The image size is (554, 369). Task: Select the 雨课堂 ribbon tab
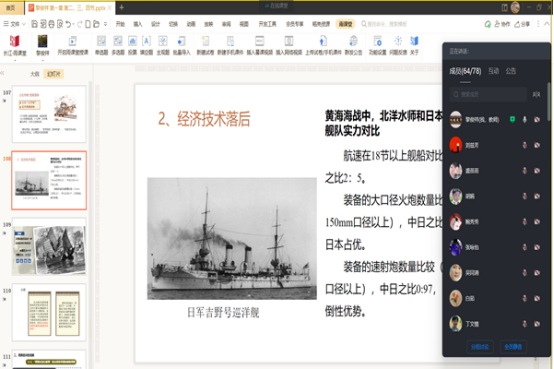pos(345,24)
